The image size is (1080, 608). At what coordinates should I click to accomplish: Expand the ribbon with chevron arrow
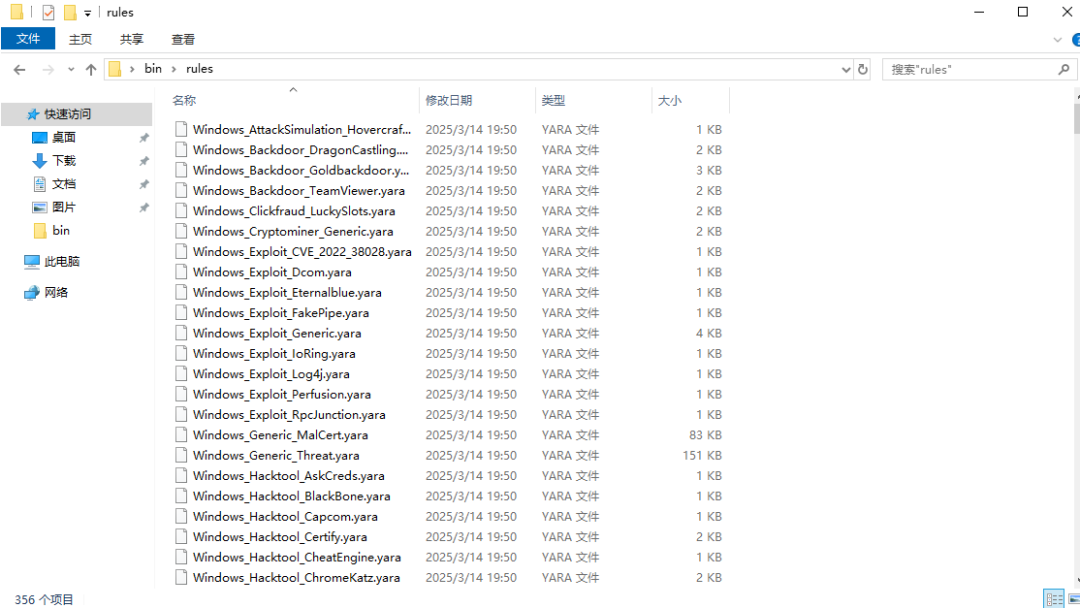(x=1057, y=40)
